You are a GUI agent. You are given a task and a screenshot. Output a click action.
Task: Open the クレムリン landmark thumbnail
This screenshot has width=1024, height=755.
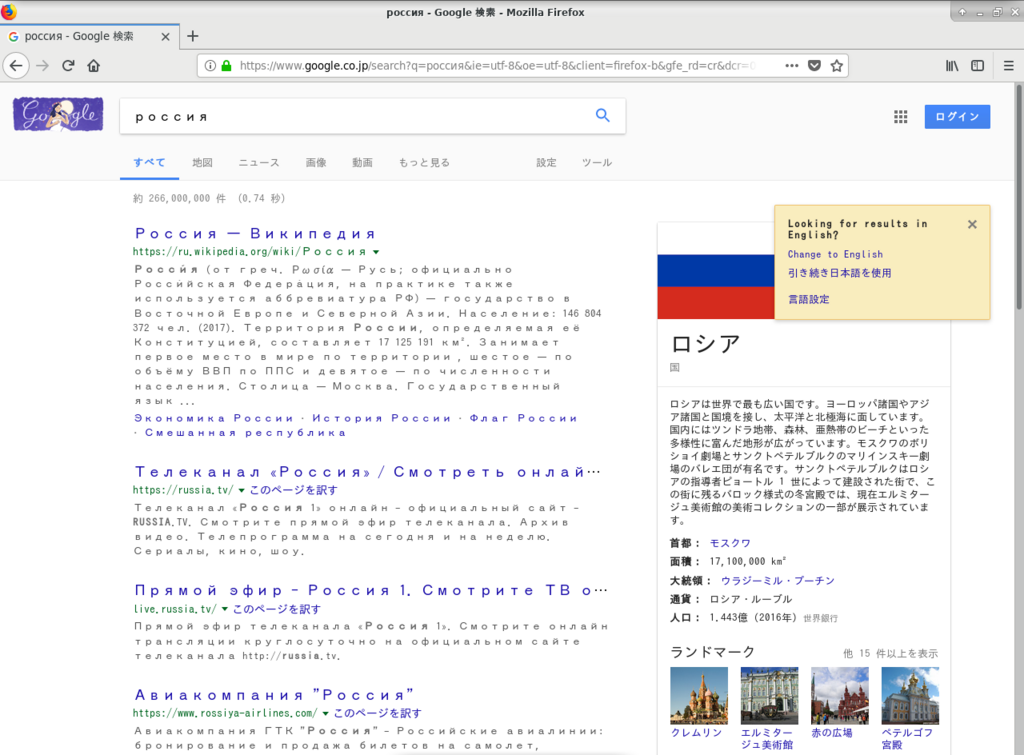[698, 698]
